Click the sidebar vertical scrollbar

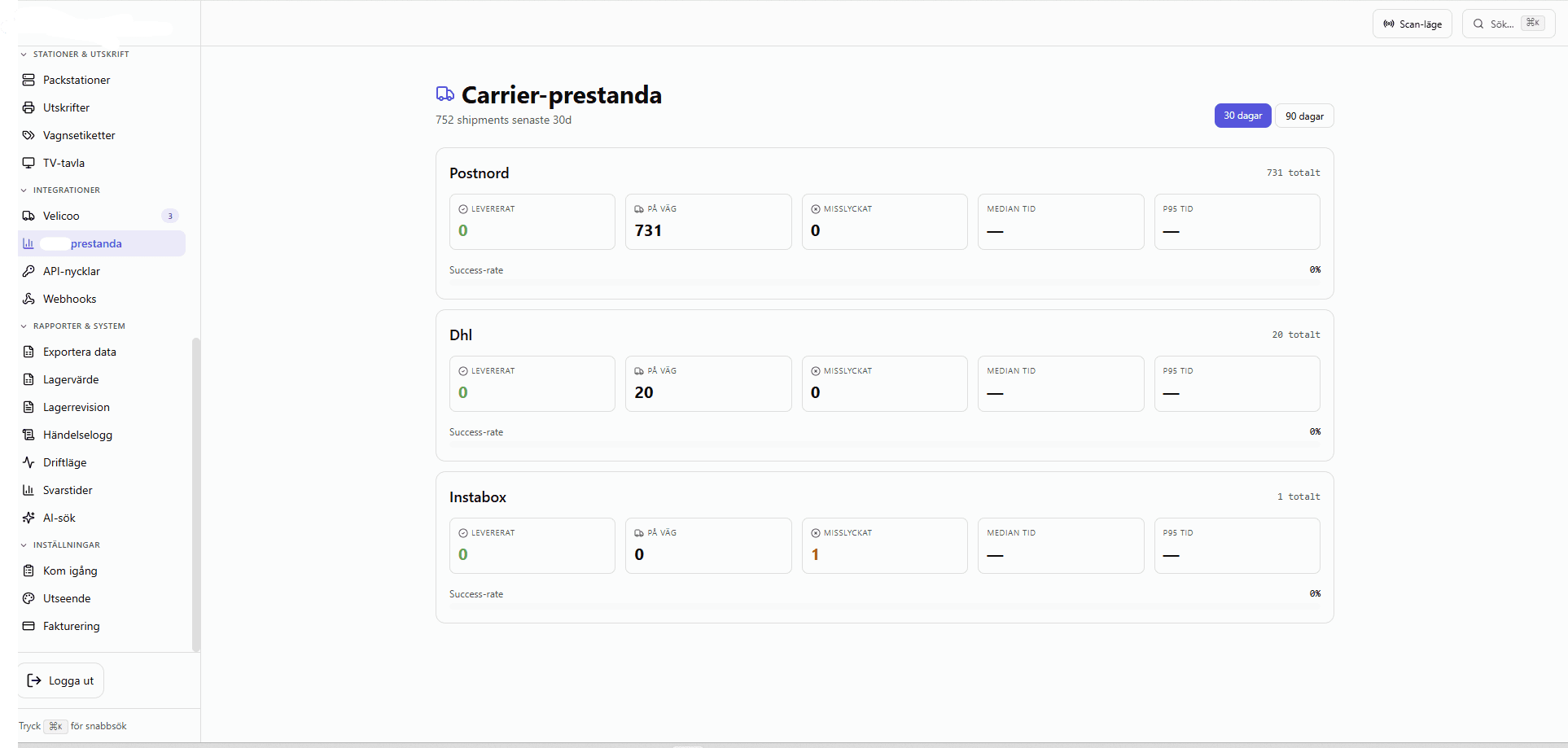point(195,494)
